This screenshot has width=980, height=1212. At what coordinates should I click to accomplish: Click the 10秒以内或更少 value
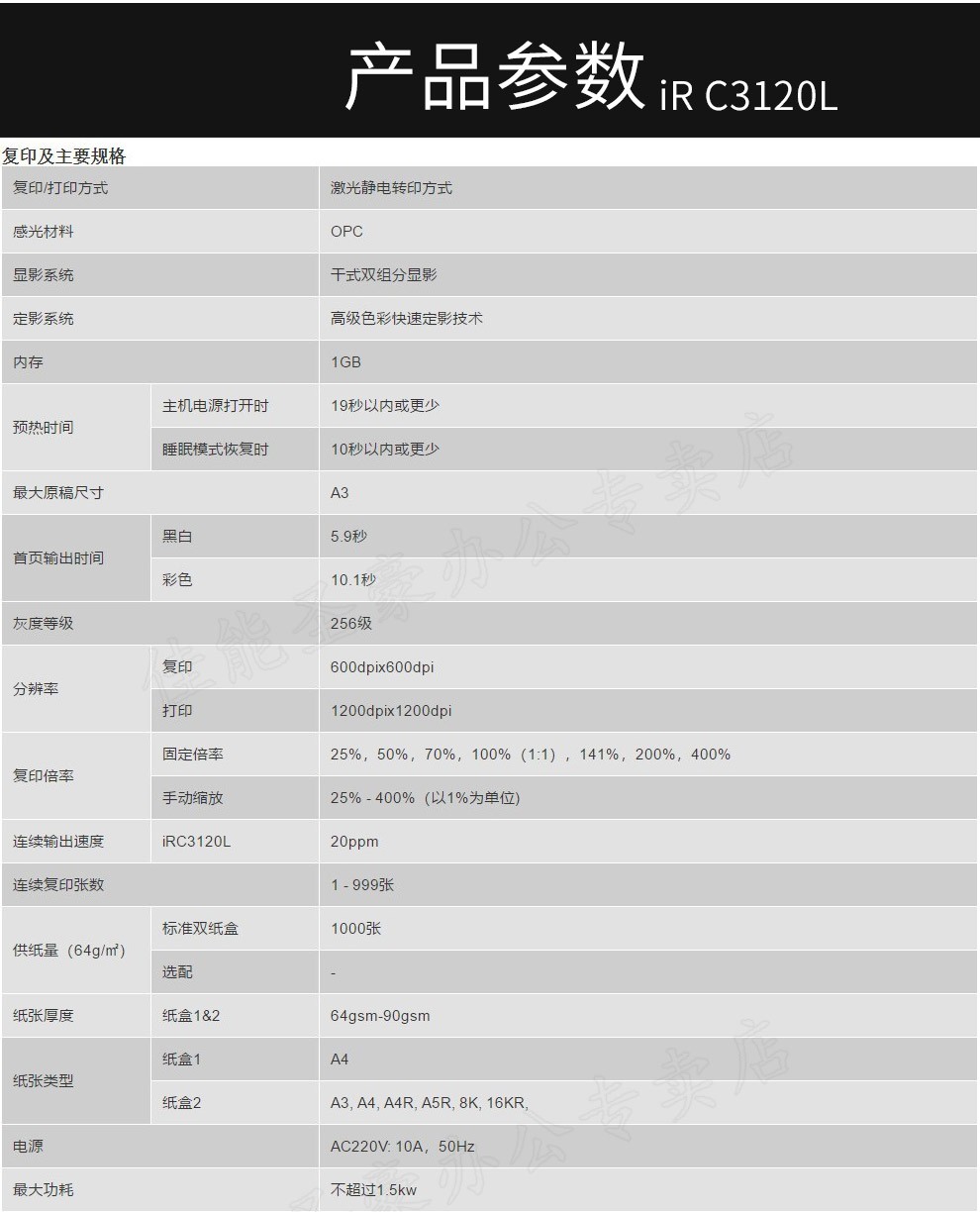click(385, 449)
